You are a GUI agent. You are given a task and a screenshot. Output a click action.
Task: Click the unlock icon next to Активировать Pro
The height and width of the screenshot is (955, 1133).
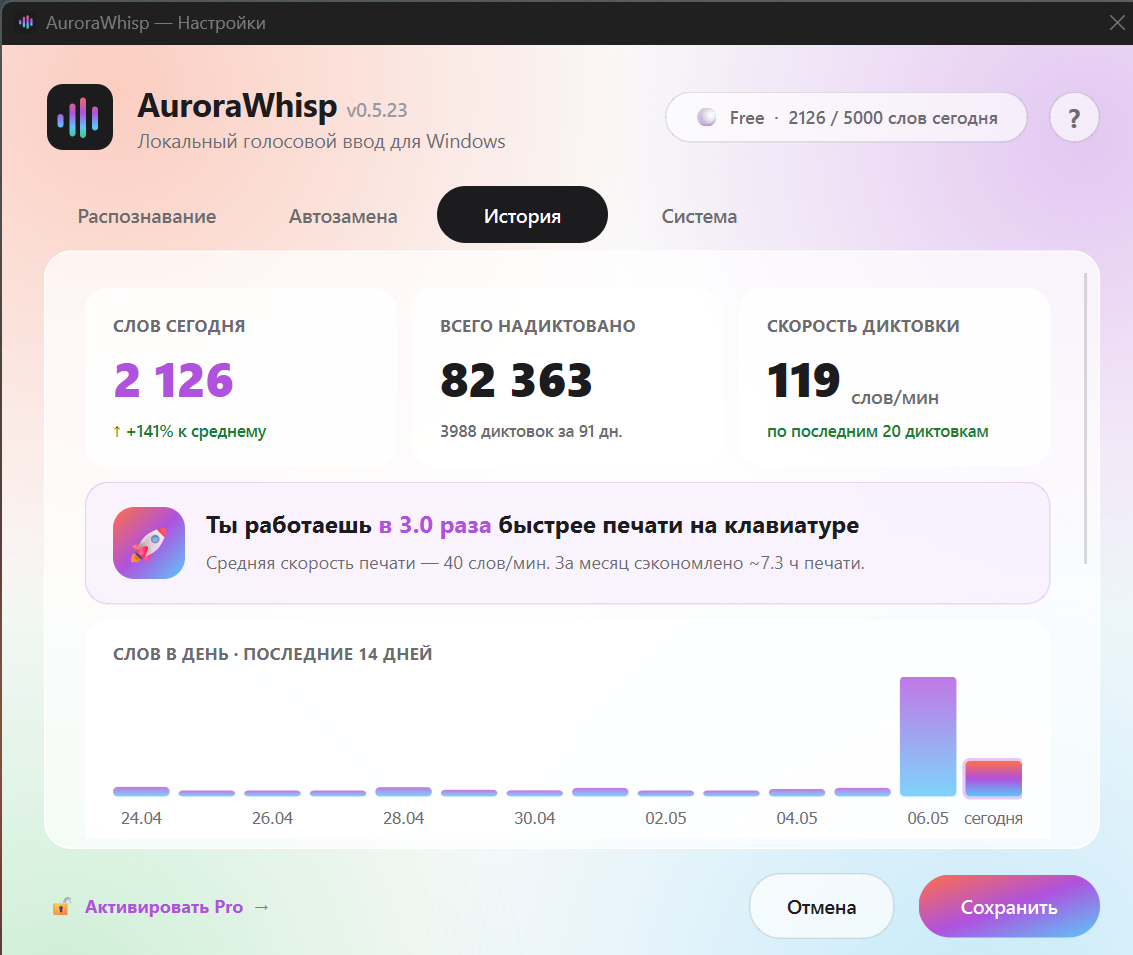(61, 907)
